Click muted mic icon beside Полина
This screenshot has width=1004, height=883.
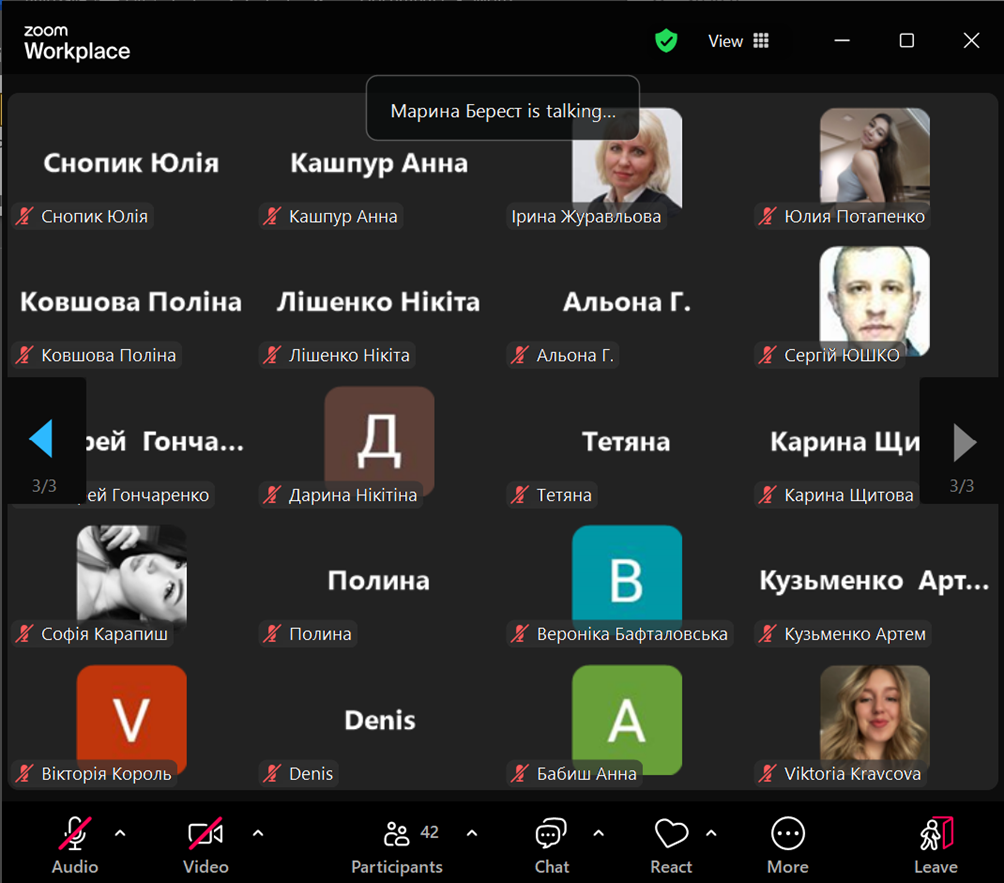pyautogui.click(x=272, y=634)
